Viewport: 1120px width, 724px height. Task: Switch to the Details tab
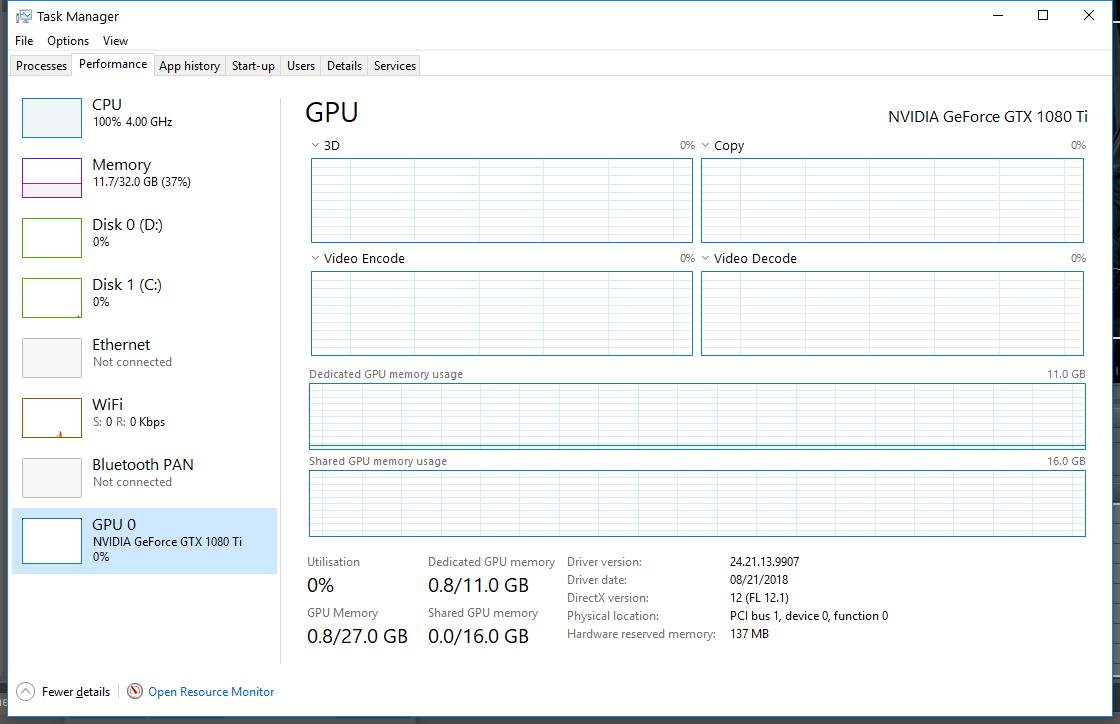click(344, 66)
